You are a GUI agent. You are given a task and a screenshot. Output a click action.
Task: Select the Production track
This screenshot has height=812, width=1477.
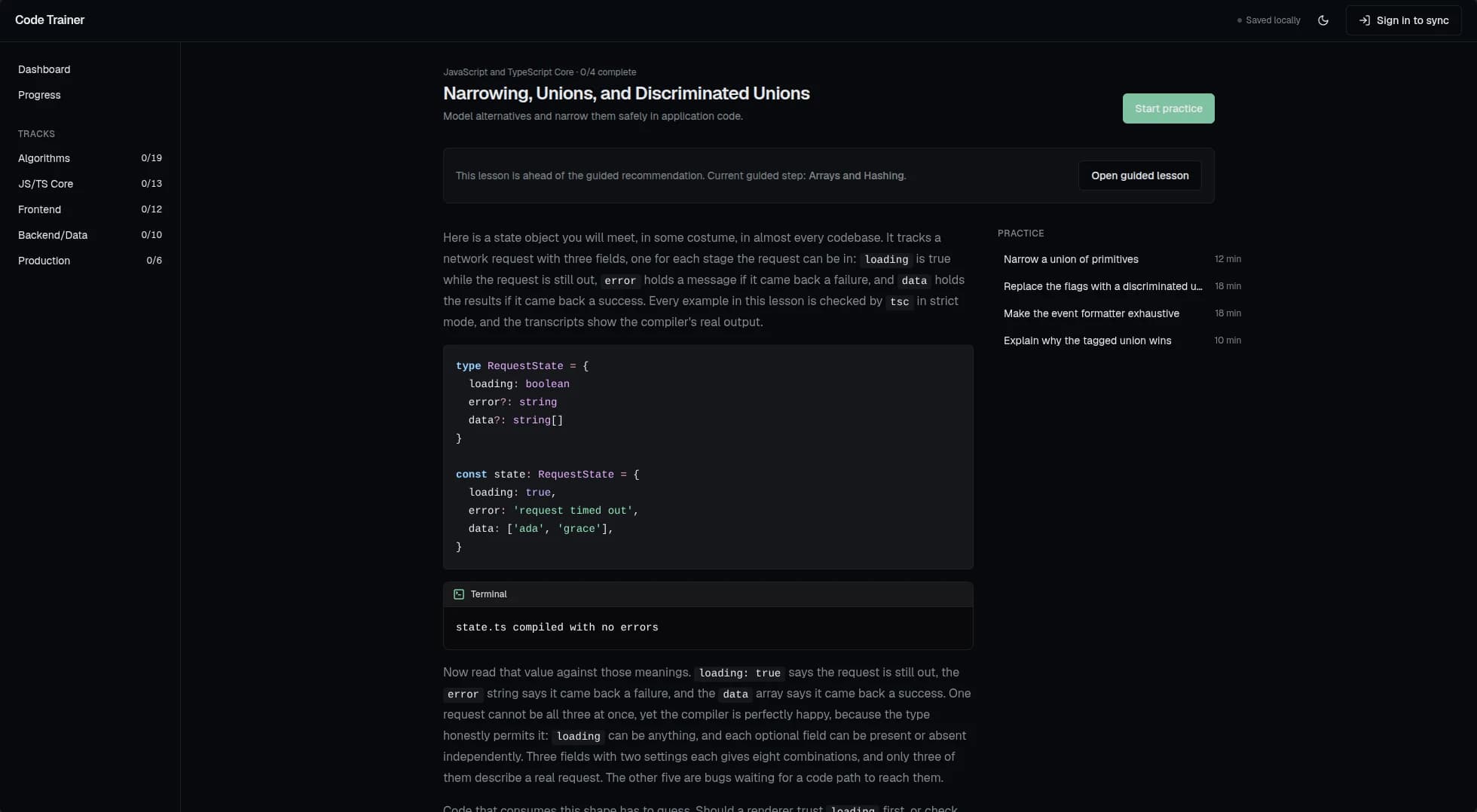90,261
